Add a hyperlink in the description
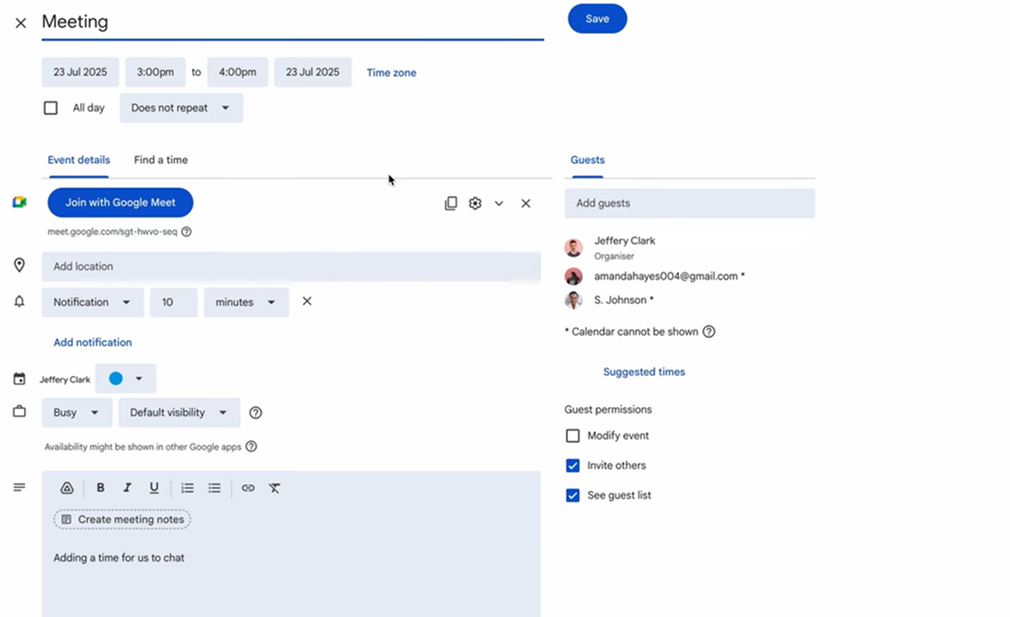Screen dimensions: 1010x617 tap(247, 488)
